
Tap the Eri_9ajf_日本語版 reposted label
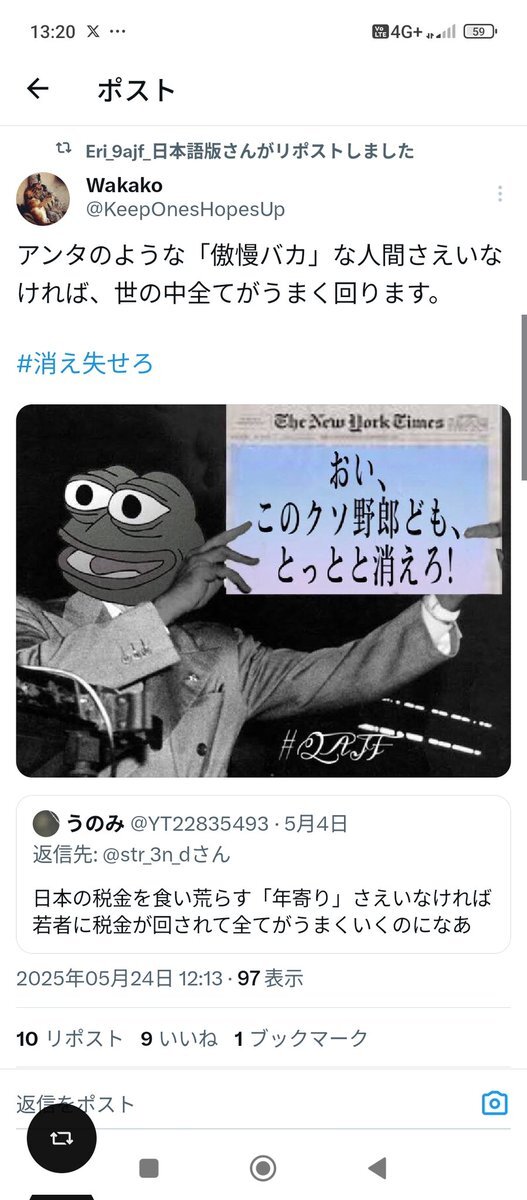[250, 151]
